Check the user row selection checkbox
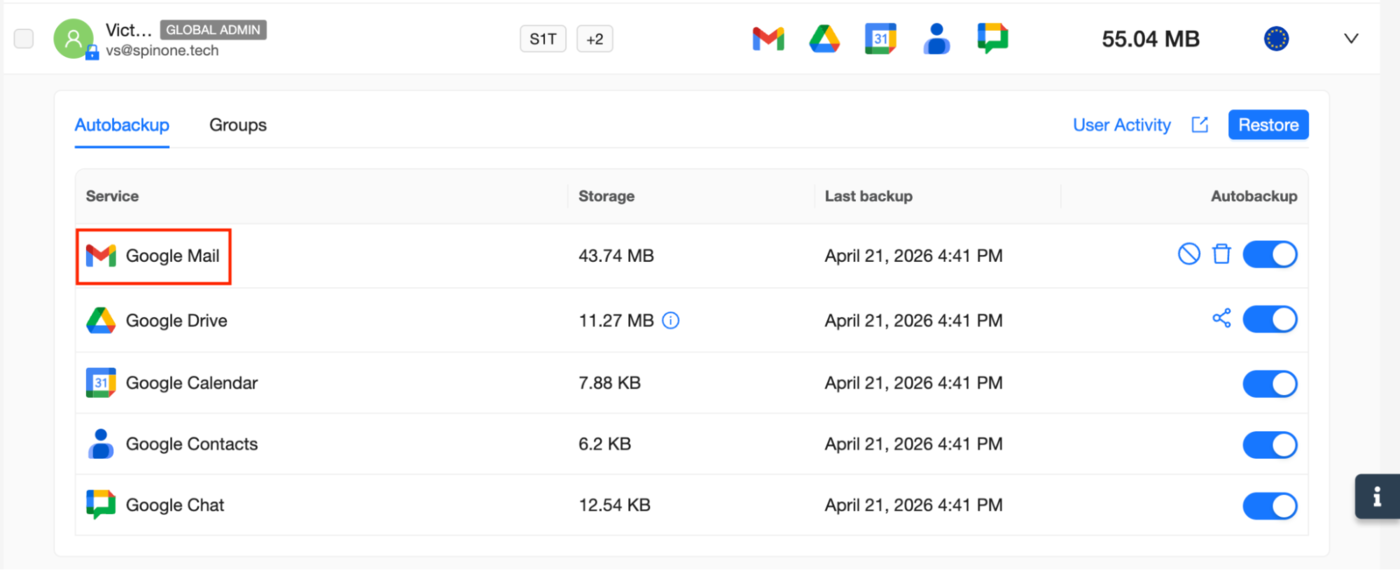This screenshot has height=570, width=1400. (x=24, y=39)
